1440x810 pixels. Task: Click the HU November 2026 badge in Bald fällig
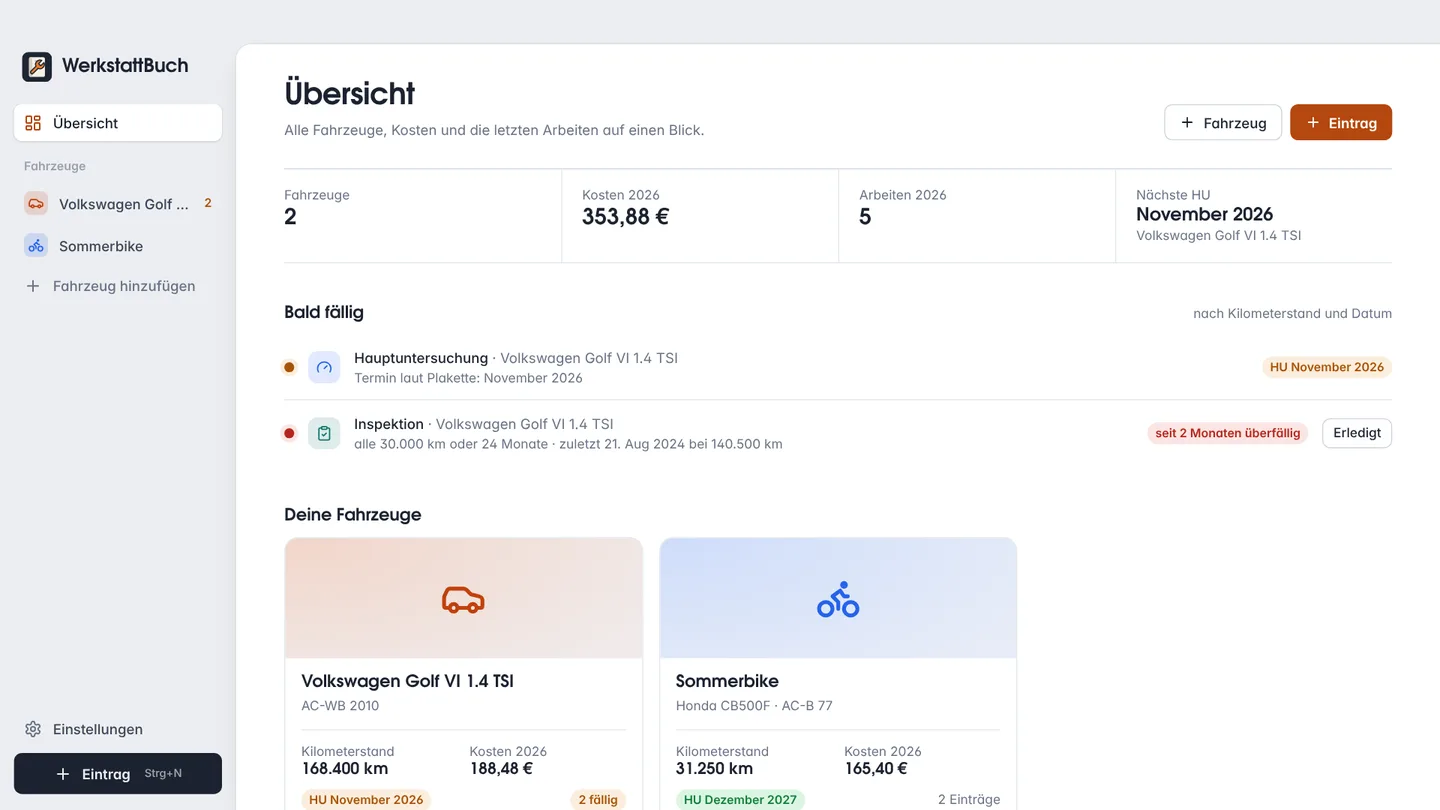(x=1327, y=367)
